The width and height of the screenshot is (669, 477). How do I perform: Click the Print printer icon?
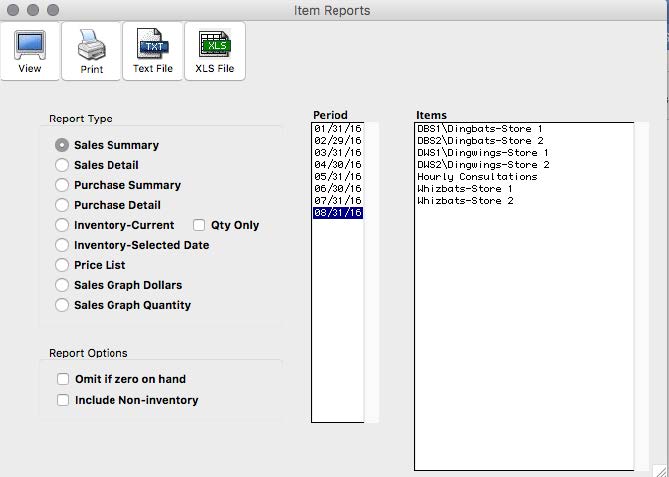pos(91,45)
